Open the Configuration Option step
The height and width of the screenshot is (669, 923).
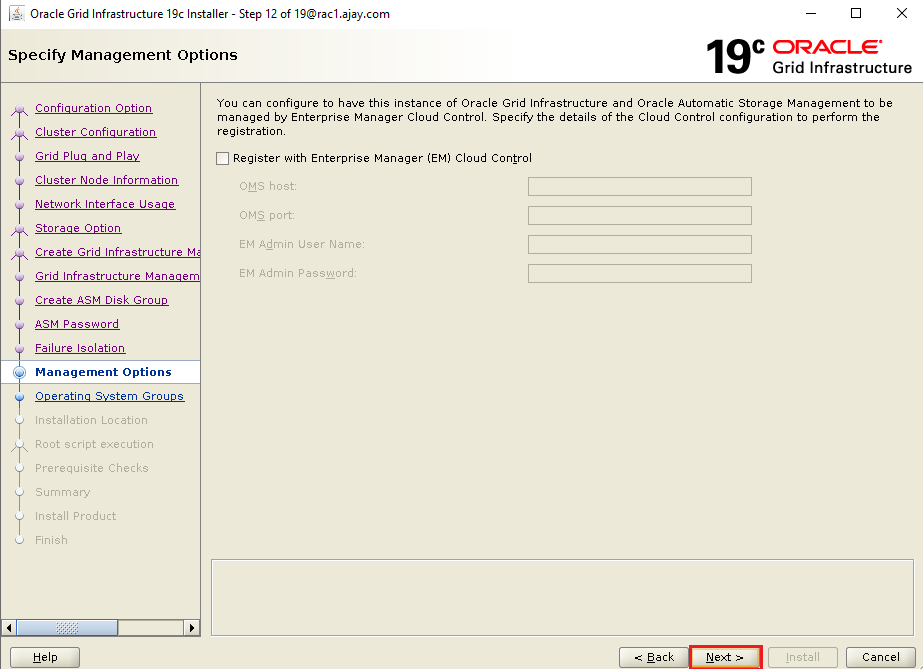pos(94,108)
